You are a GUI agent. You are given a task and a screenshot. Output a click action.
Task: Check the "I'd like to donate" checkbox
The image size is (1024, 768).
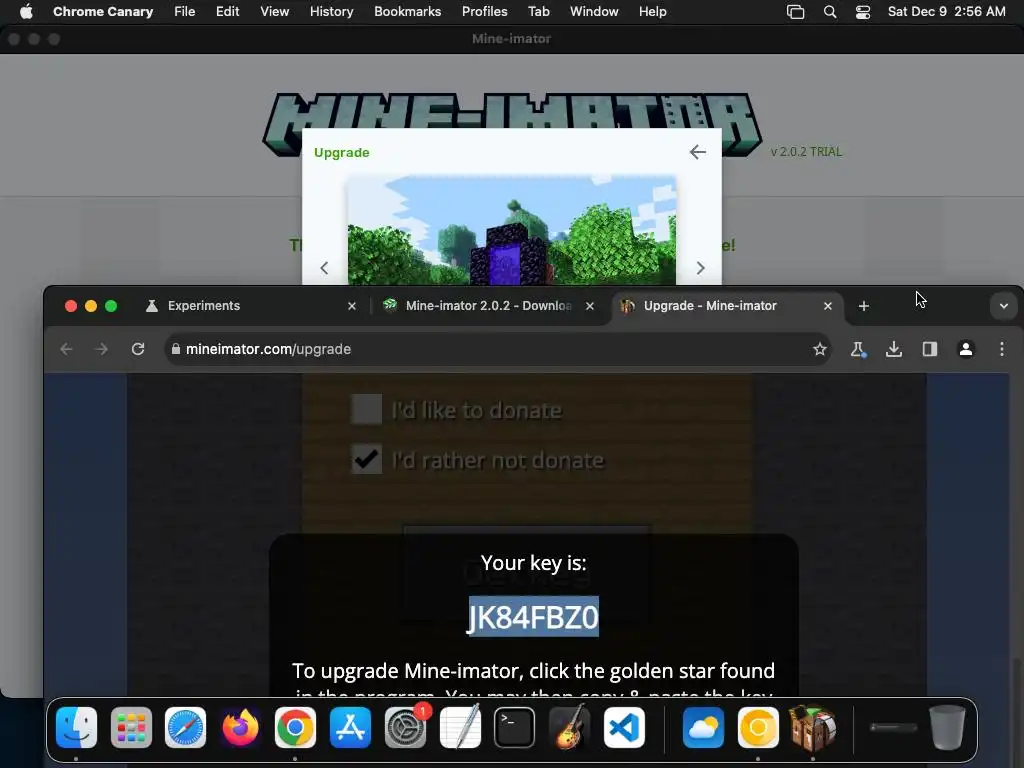pos(366,409)
